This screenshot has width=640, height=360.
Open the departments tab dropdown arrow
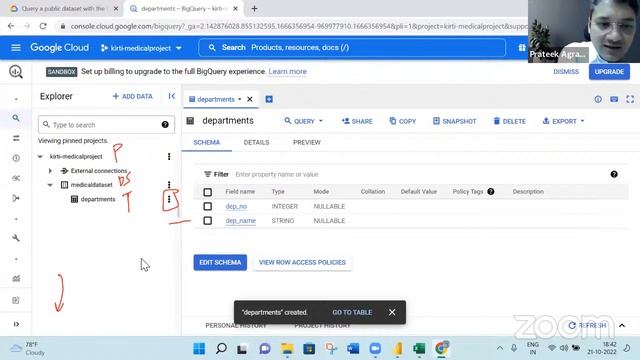(x=240, y=99)
